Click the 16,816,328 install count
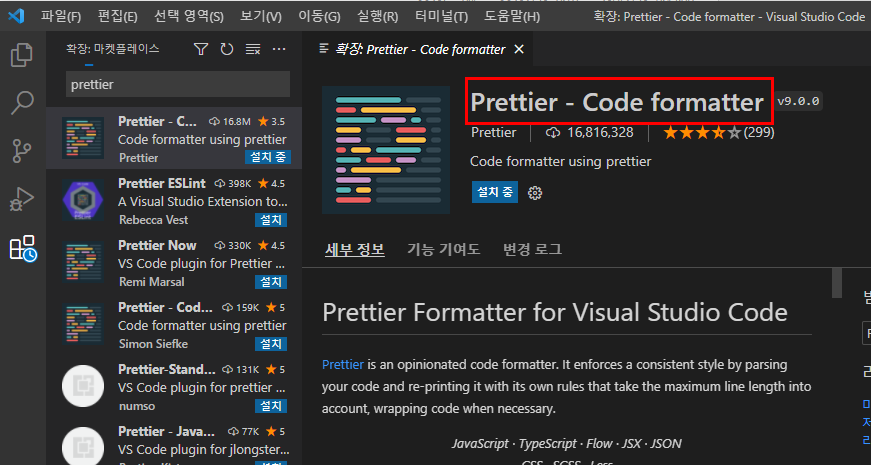 pyautogui.click(x=590, y=133)
